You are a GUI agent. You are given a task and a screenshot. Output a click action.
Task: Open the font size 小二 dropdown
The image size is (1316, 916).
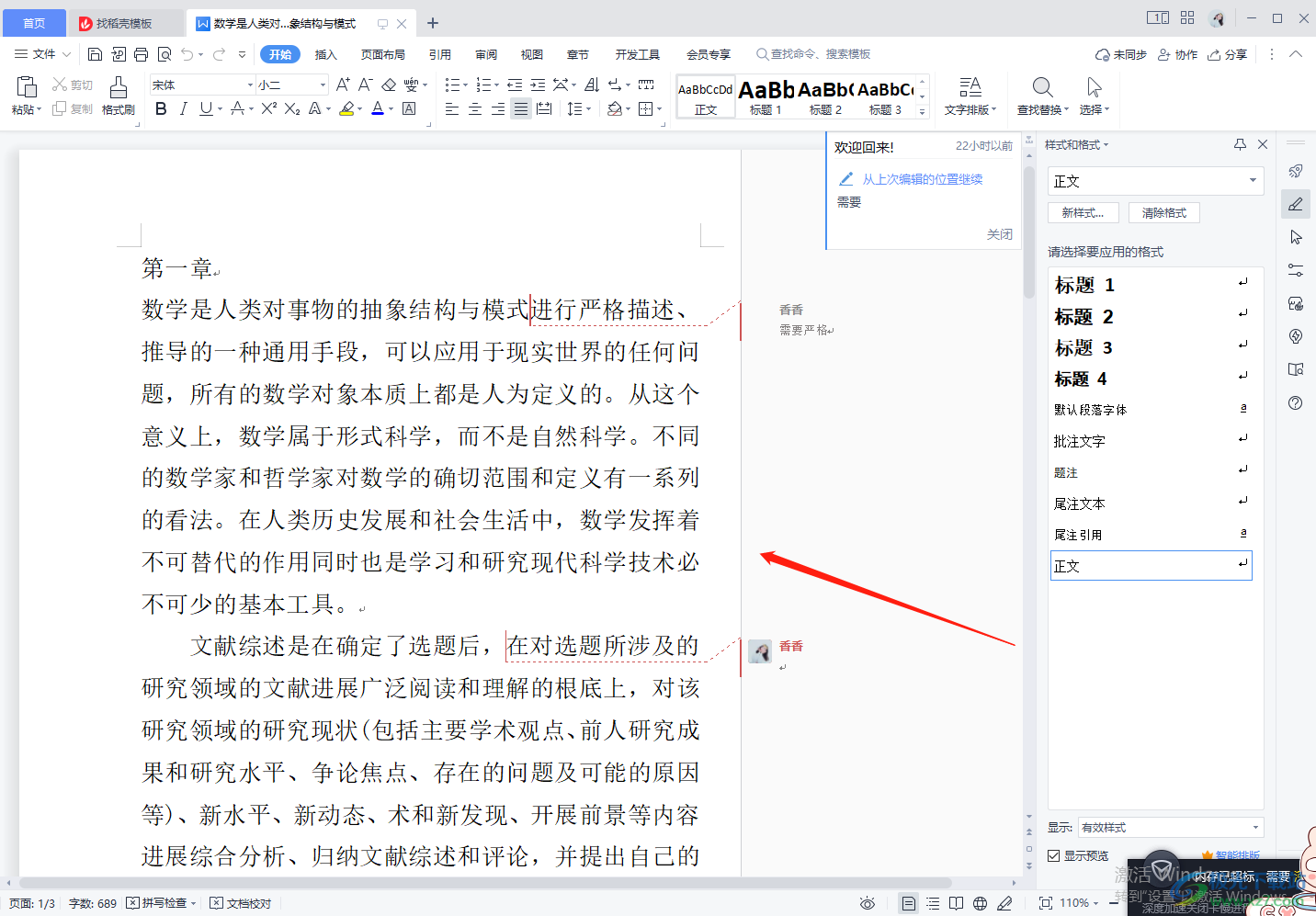(323, 85)
